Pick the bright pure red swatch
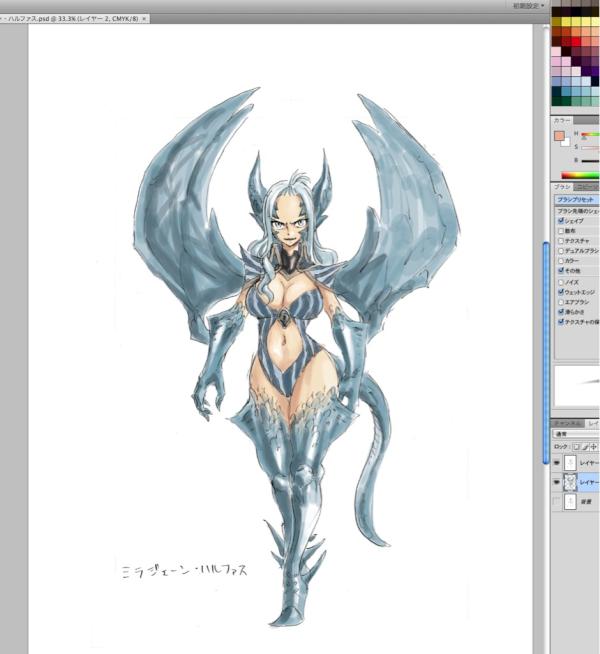 [576, 41]
